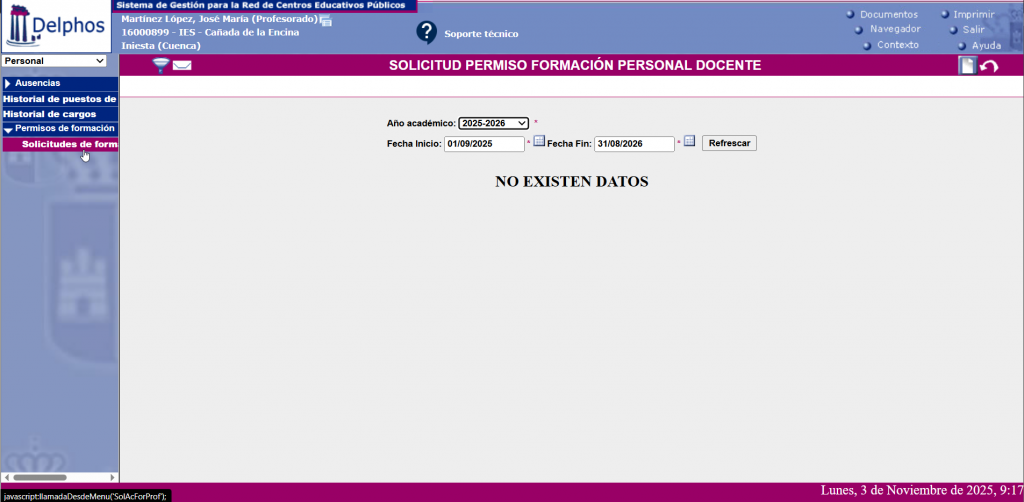Click the Fecha Inicio date field
Viewport: 1024px width, 502px height.
point(484,144)
